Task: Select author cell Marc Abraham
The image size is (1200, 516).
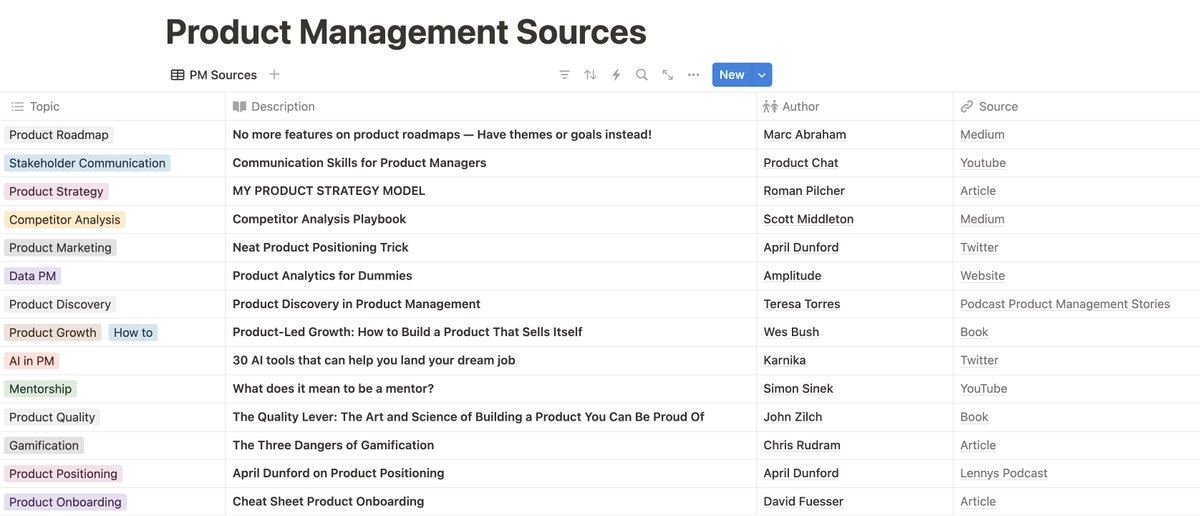Action: 804,135
